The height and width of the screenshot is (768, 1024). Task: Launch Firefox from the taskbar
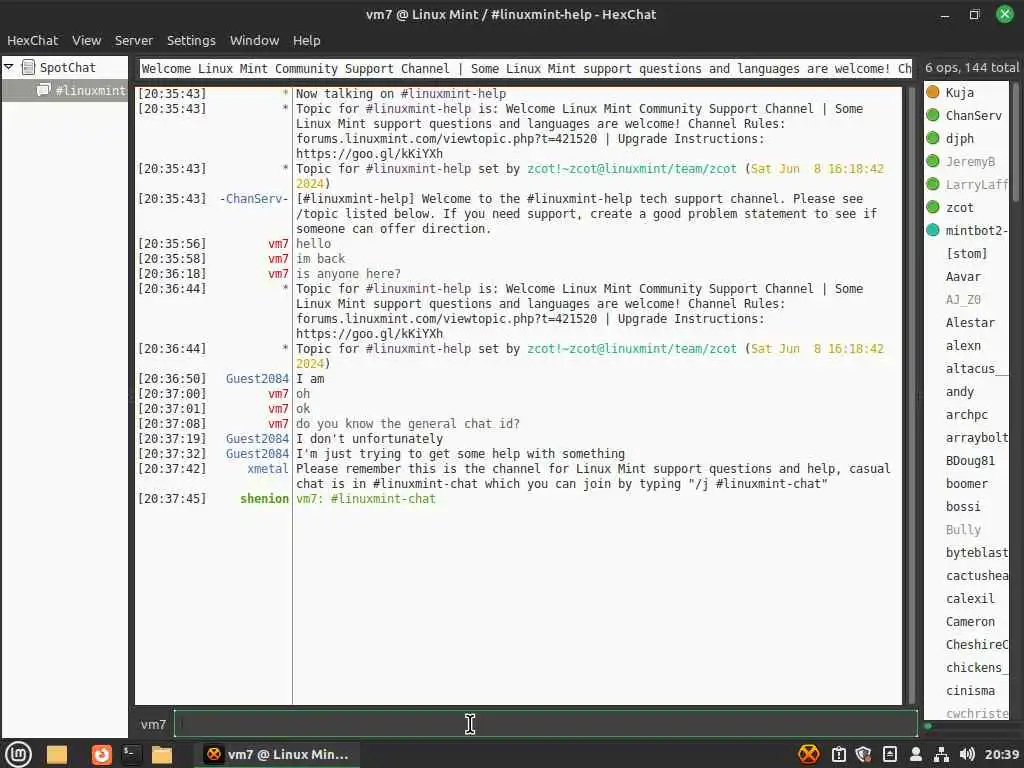(101, 754)
